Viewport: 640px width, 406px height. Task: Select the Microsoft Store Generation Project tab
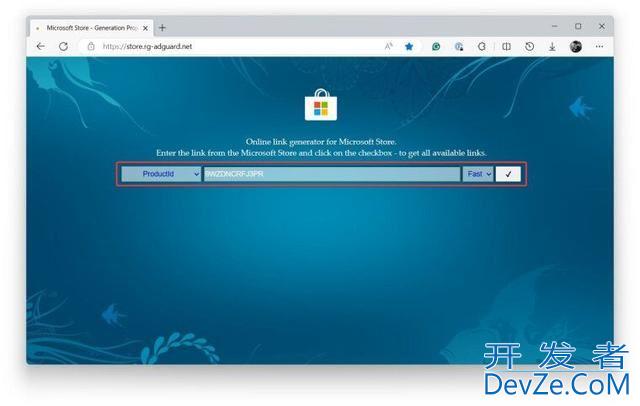[92, 28]
